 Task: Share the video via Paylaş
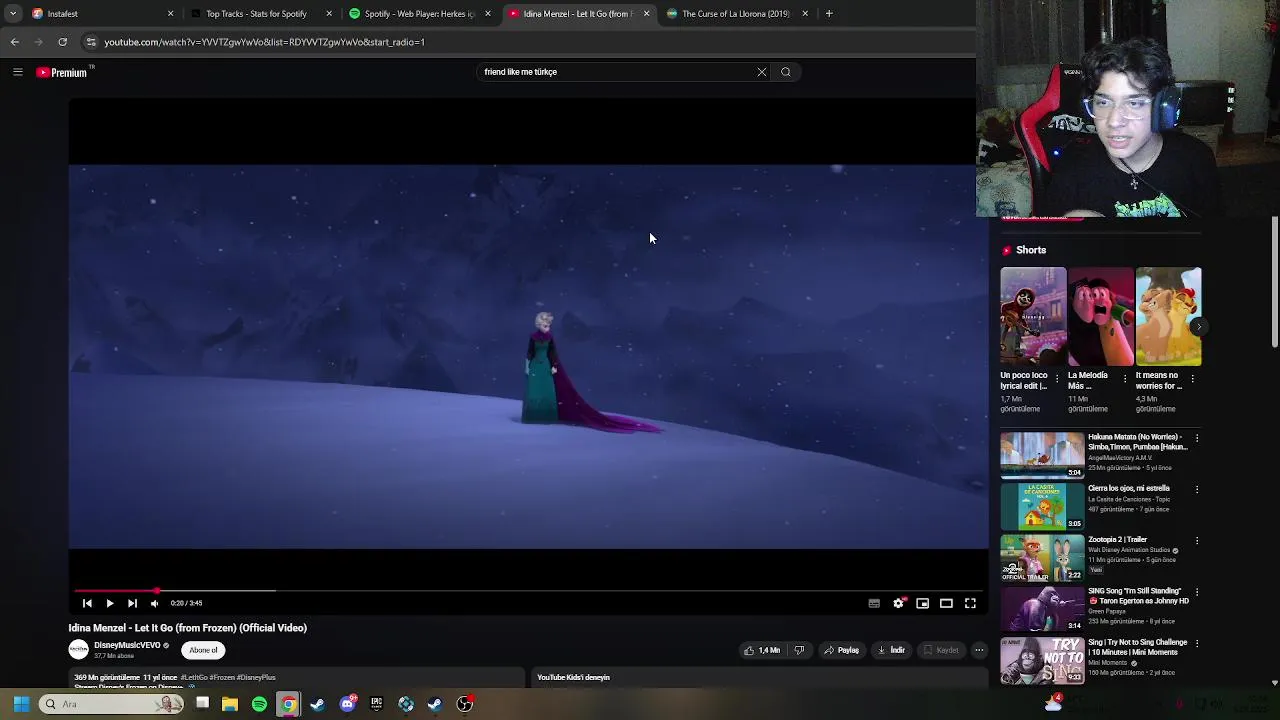841,650
